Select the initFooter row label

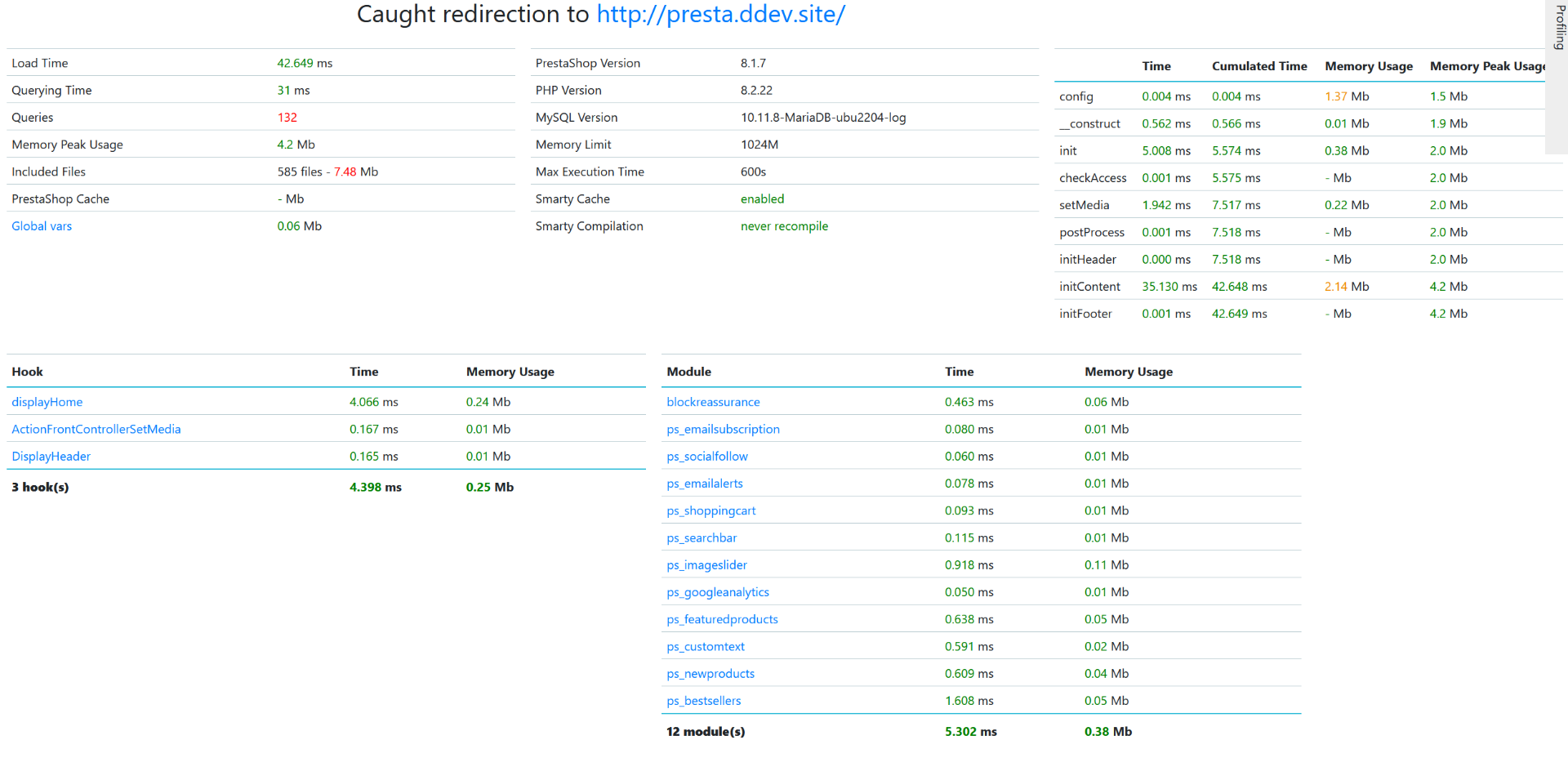pos(1085,314)
